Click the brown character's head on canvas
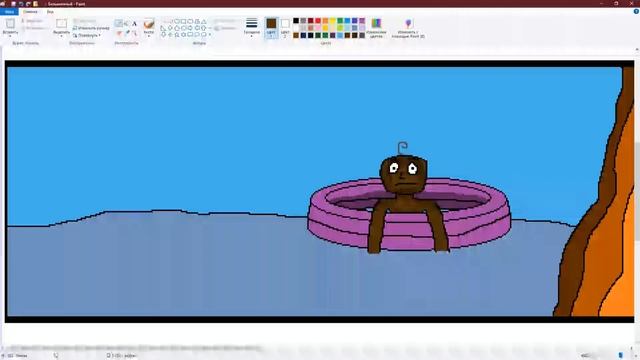This screenshot has height=360, width=640. click(x=404, y=174)
